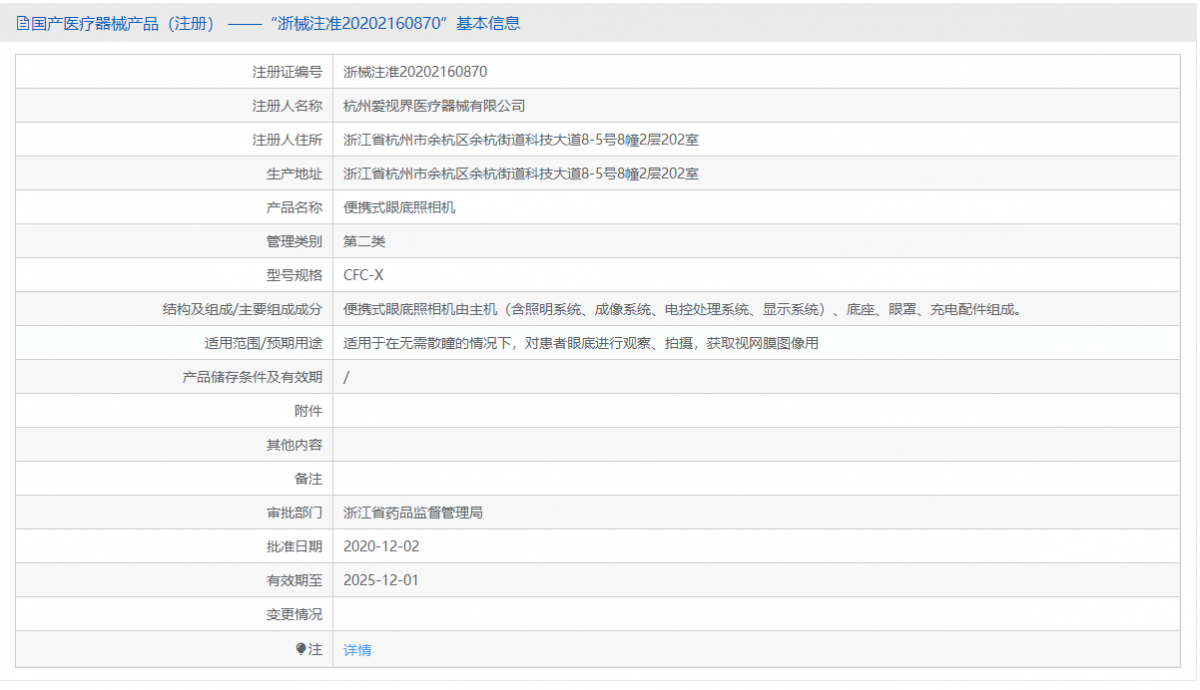Click the 注册人住所 label
This screenshot has width=1200, height=690.
coord(287,140)
